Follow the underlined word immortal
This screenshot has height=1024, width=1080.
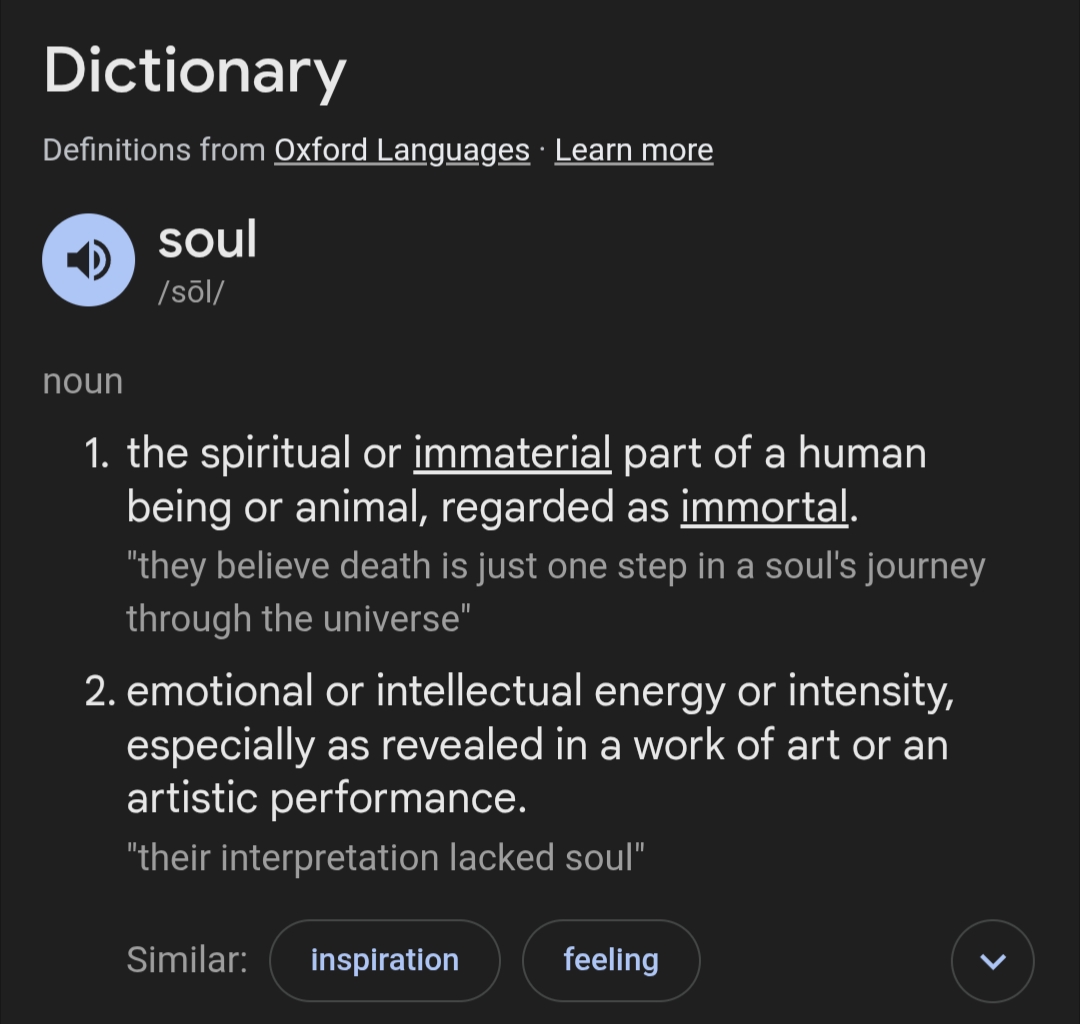(x=765, y=507)
